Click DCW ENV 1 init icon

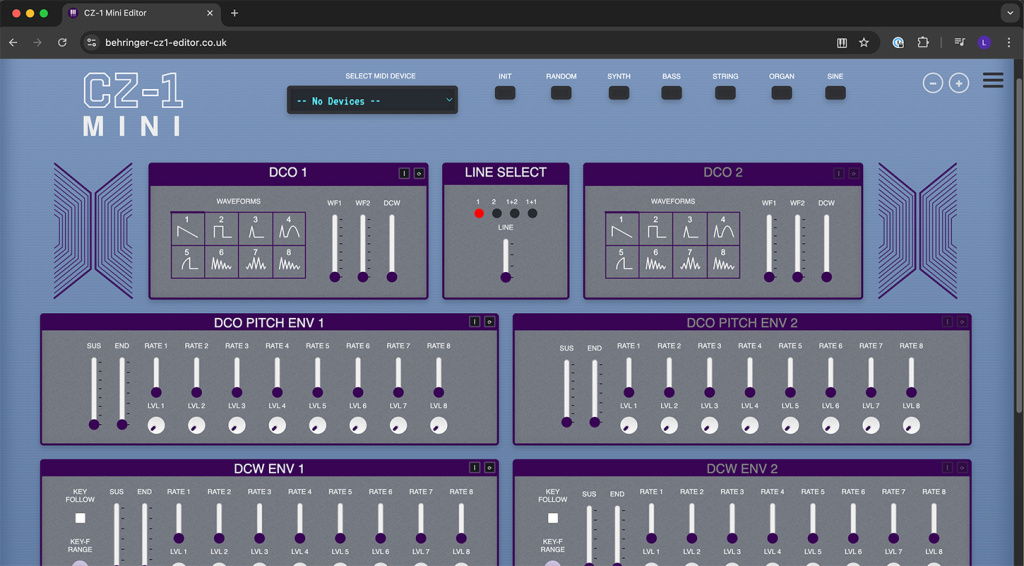pos(475,467)
